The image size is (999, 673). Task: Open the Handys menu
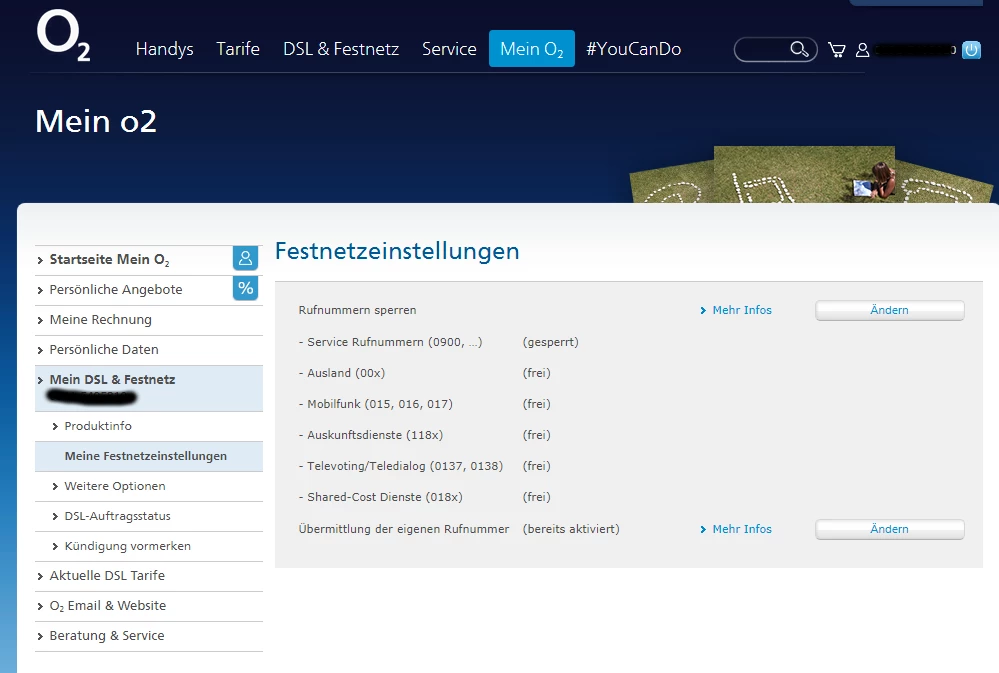164,49
